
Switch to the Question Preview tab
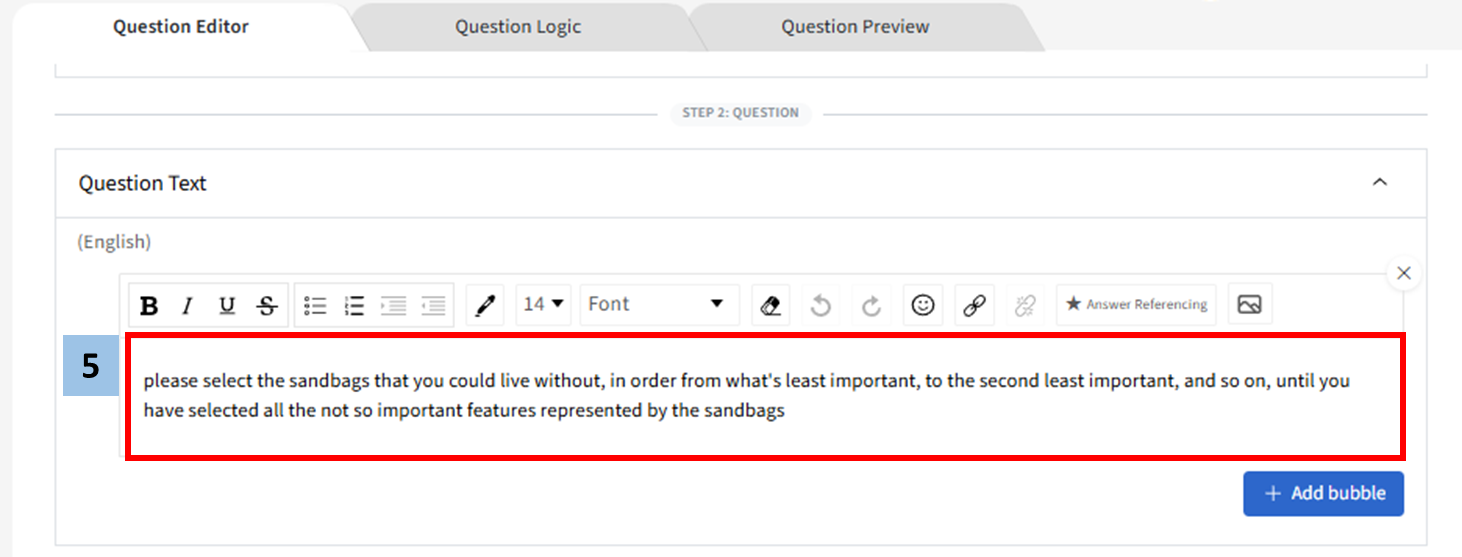(x=855, y=27)
